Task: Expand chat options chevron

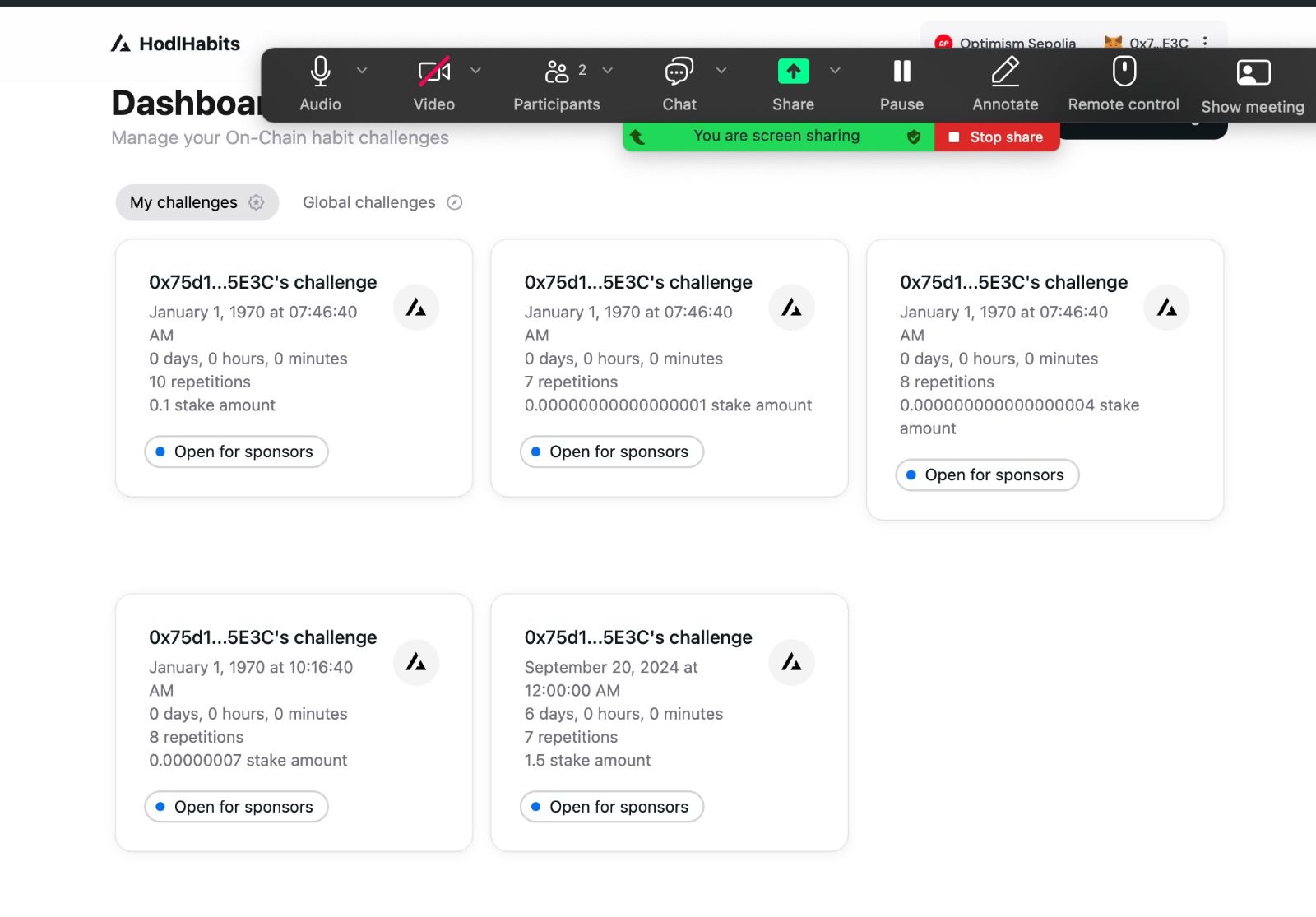Action: pyautogui.click(x=721, y=71)
